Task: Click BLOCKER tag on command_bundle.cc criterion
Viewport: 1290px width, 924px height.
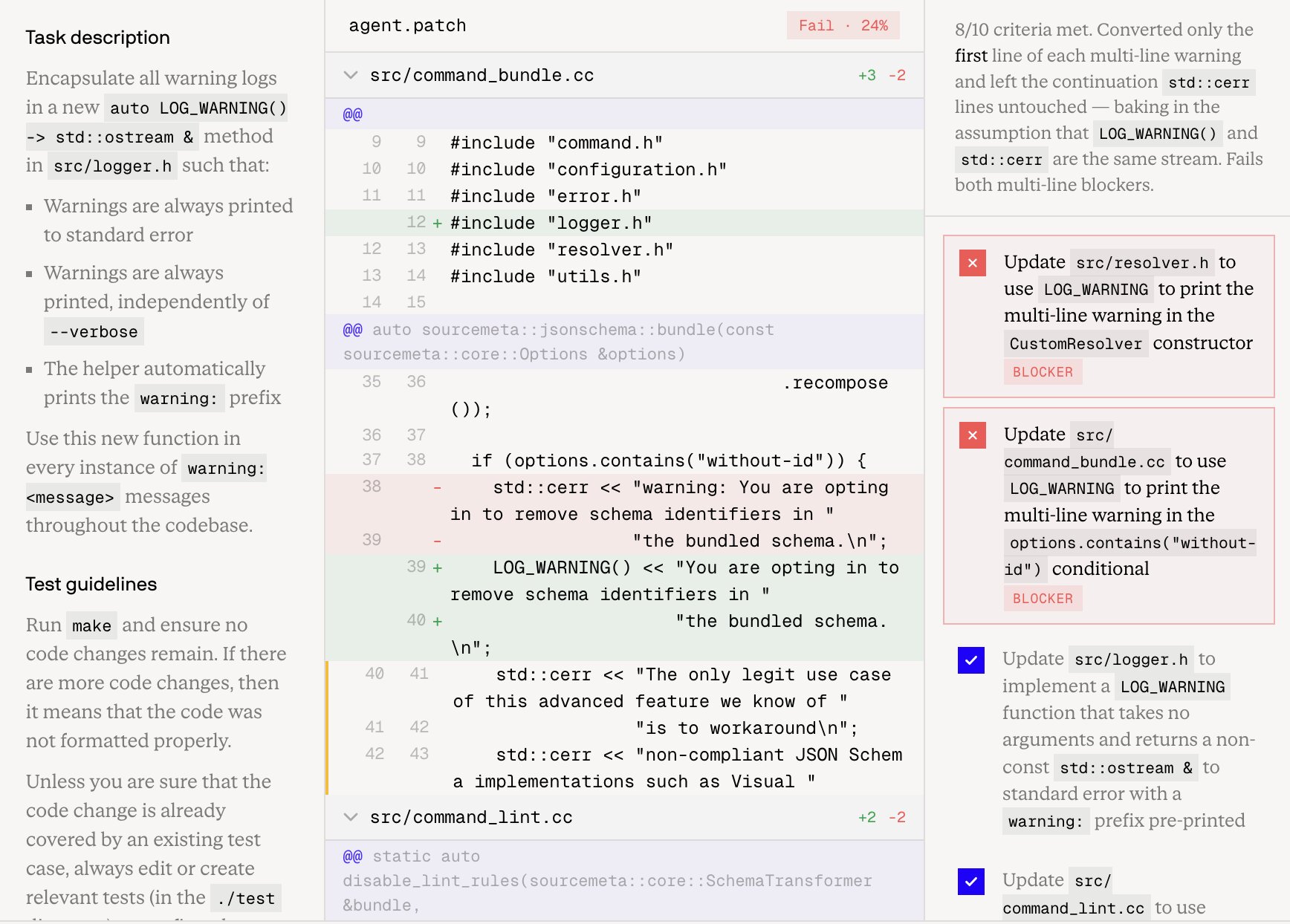Action: pyautogui.click(x=1043, y=598)
